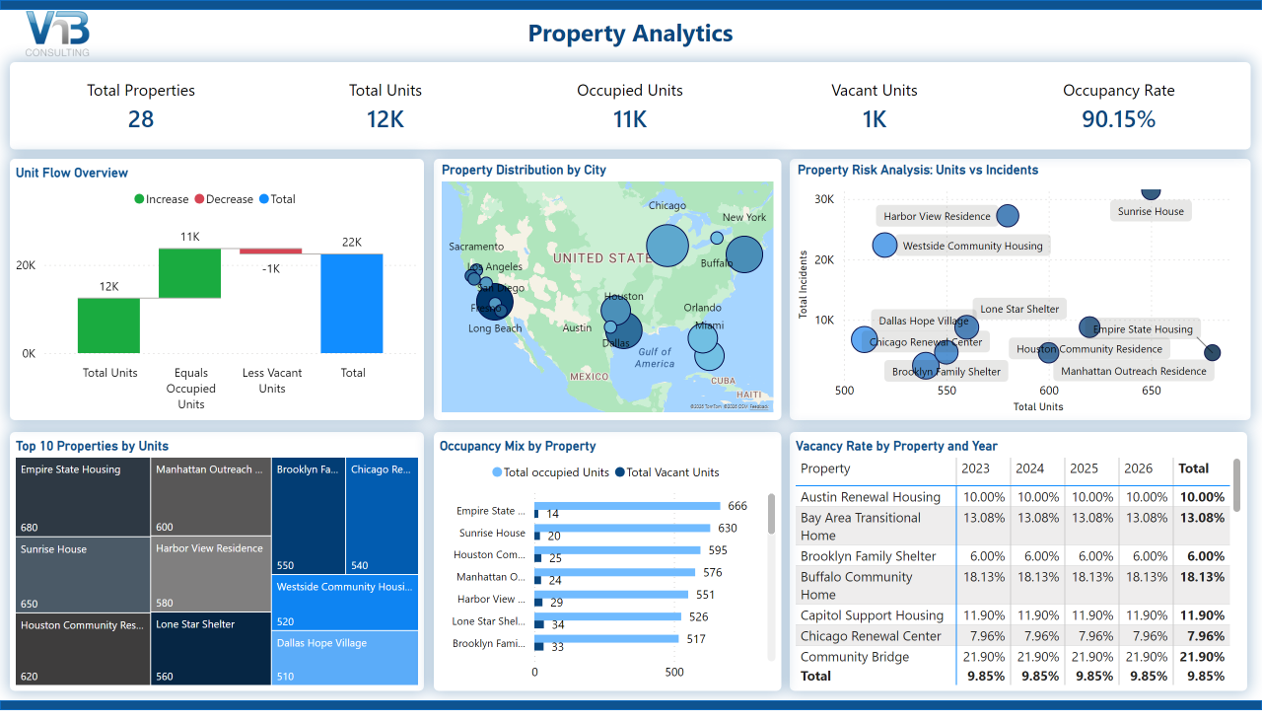Image resolution: width=1262 pixels, height=720 pixels.
Task: Select the blue Total waterfall bar
Action: [352, 303]
